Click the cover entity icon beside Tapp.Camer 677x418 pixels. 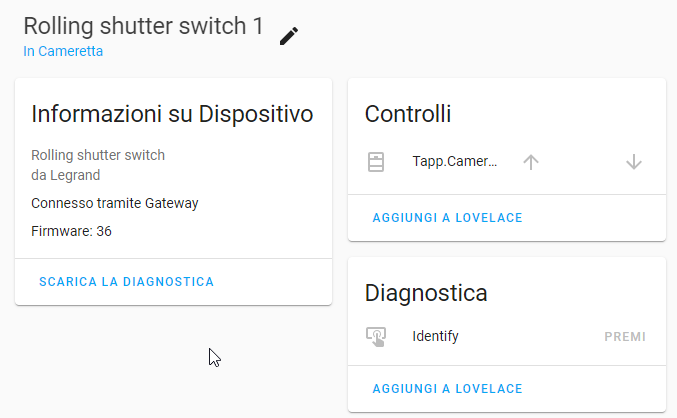coord(376,162)
